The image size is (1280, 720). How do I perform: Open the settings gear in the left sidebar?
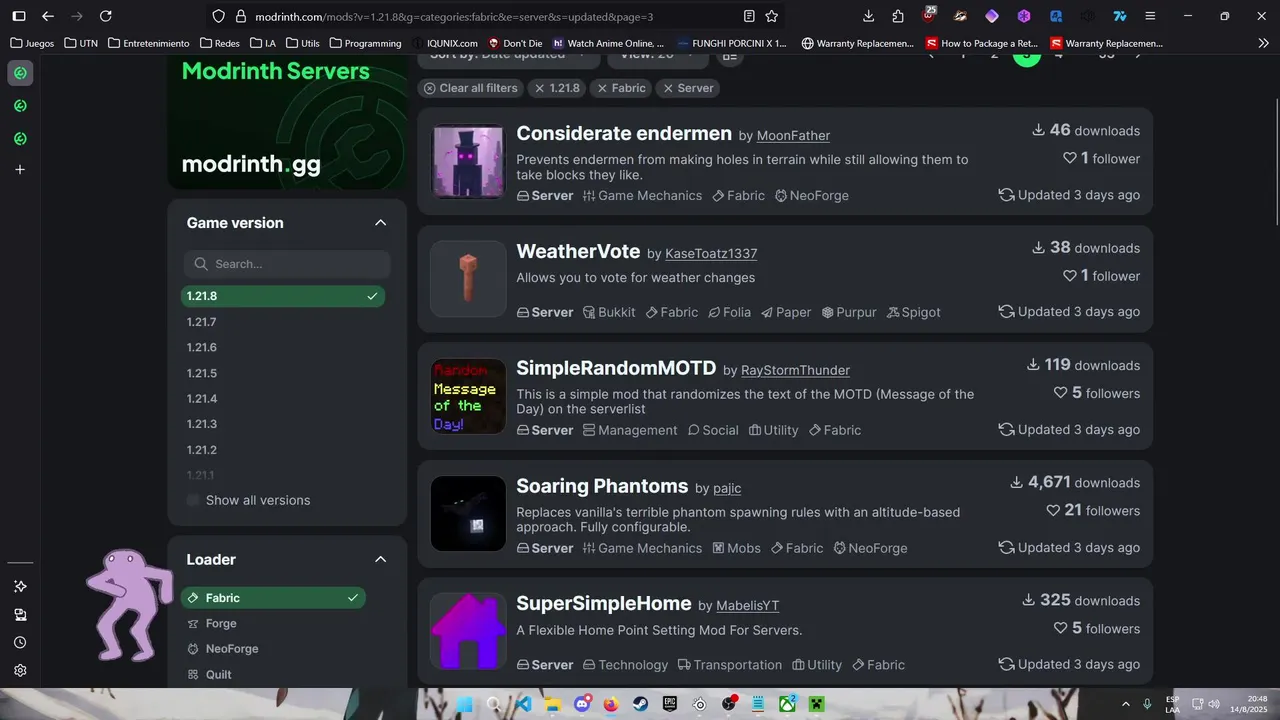[19, 670]
